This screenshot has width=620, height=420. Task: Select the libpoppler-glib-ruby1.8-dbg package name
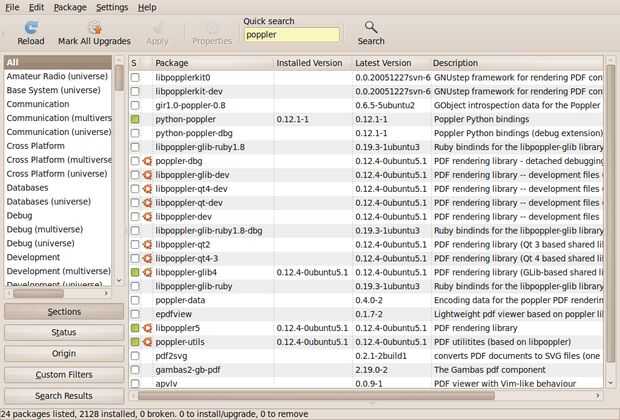(x=209, y=231)
